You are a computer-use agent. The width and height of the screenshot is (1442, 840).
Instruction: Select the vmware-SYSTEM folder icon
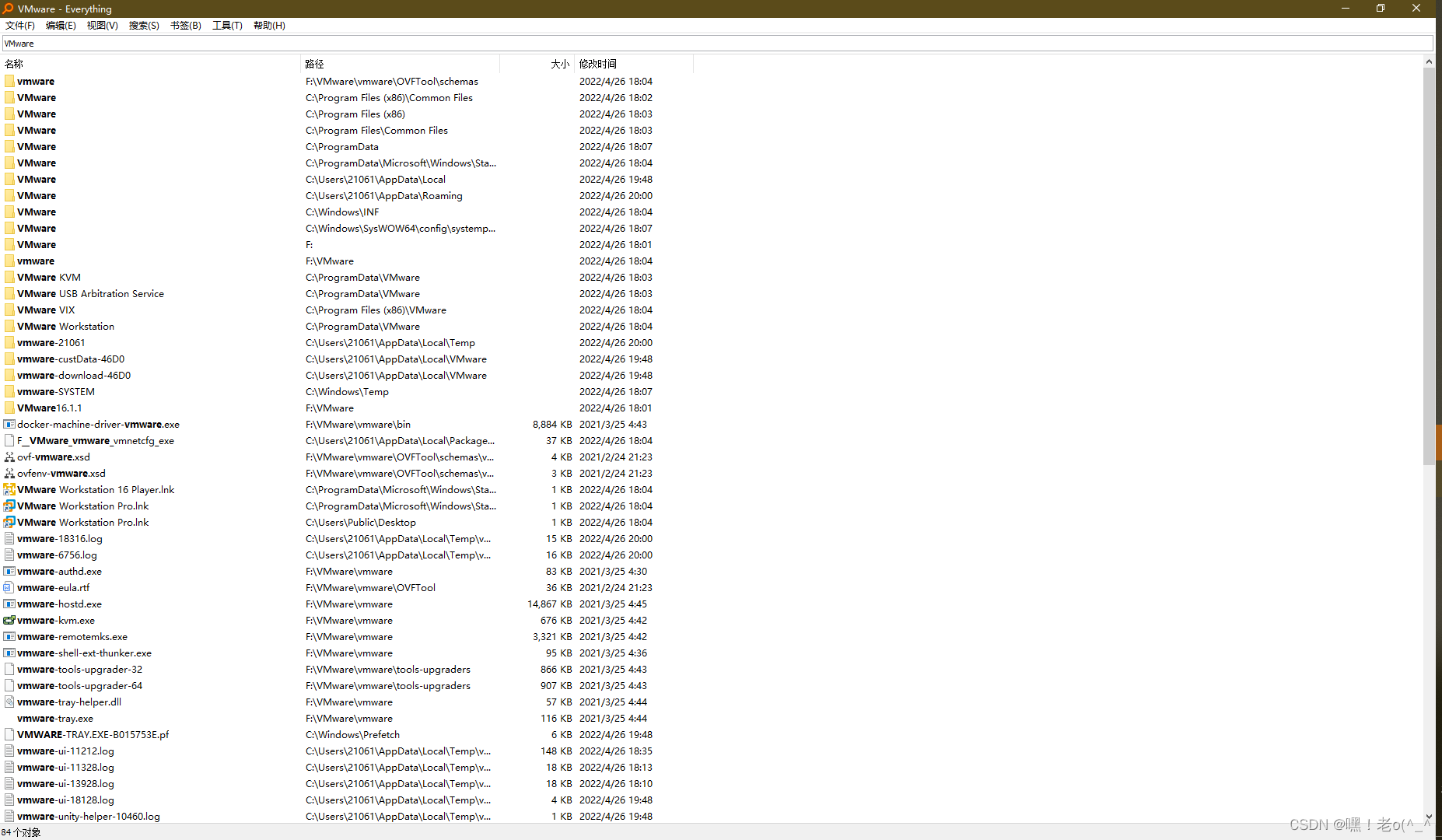[x=9, y=392]
